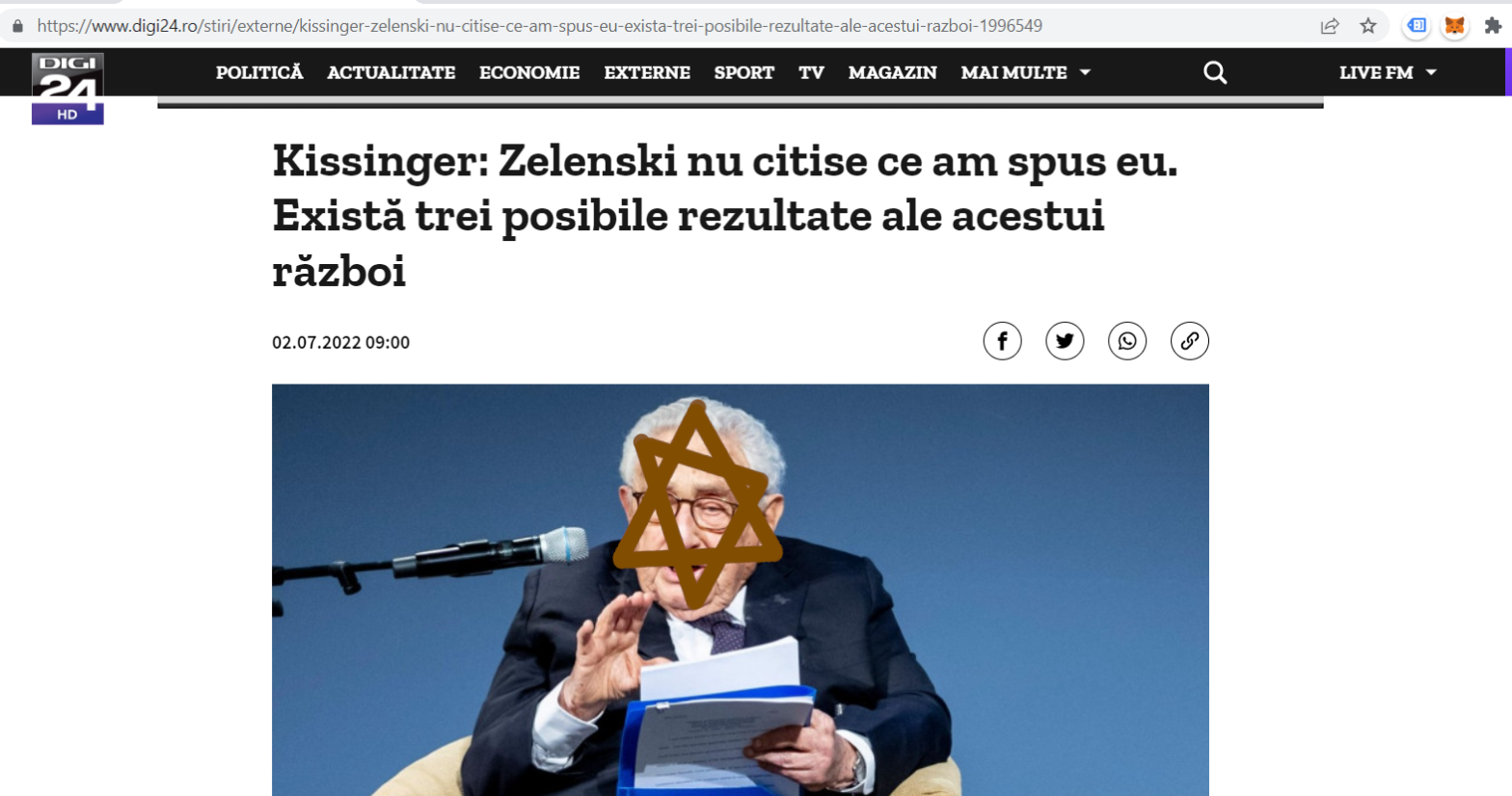View site info lock icon
The width and height of the screenshot is (1512, 796).
tap(17, 26)
